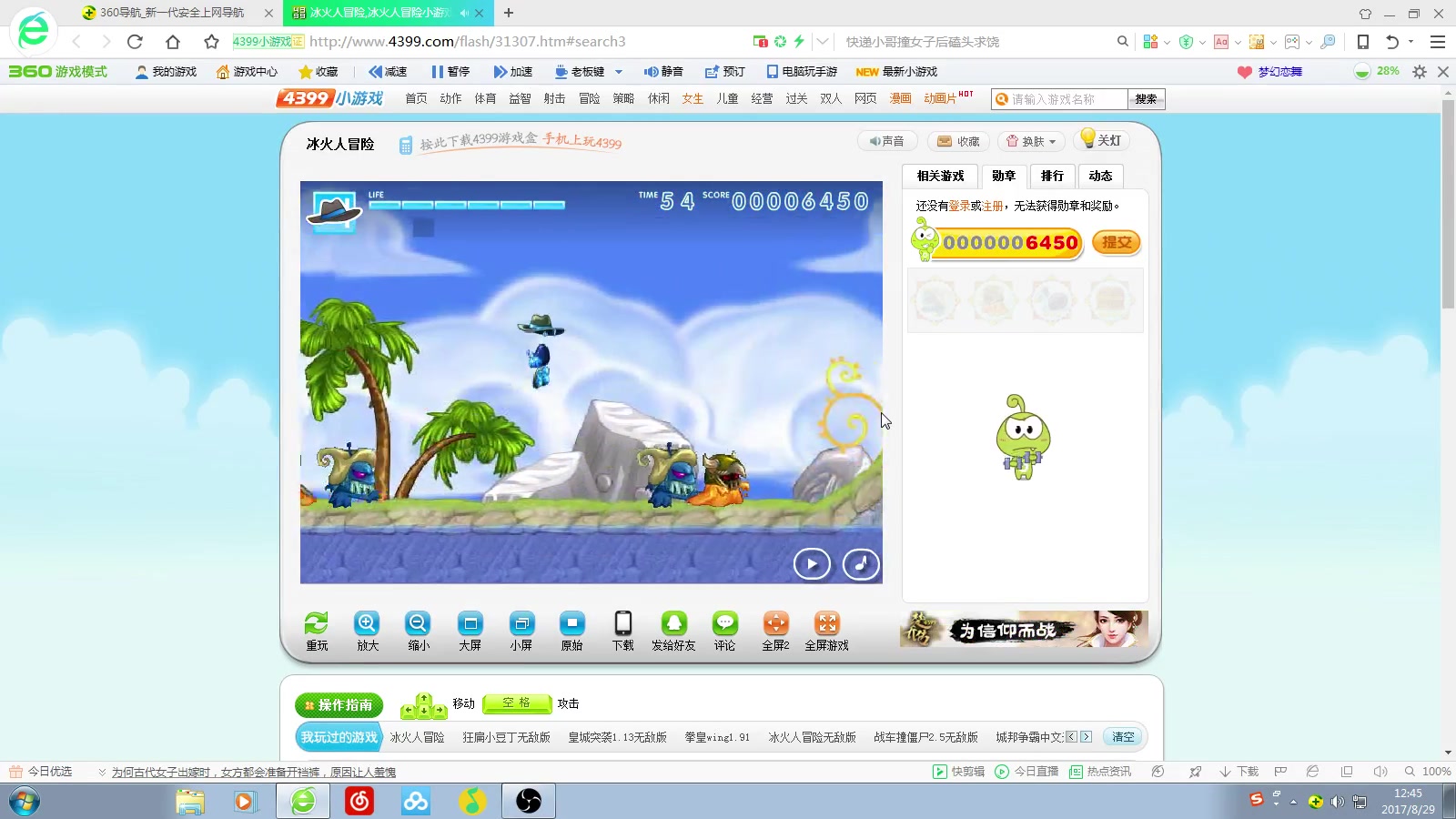The image size is (1456, 819).
Task: Open the 动作 category menu
Action: pos(450,98)
